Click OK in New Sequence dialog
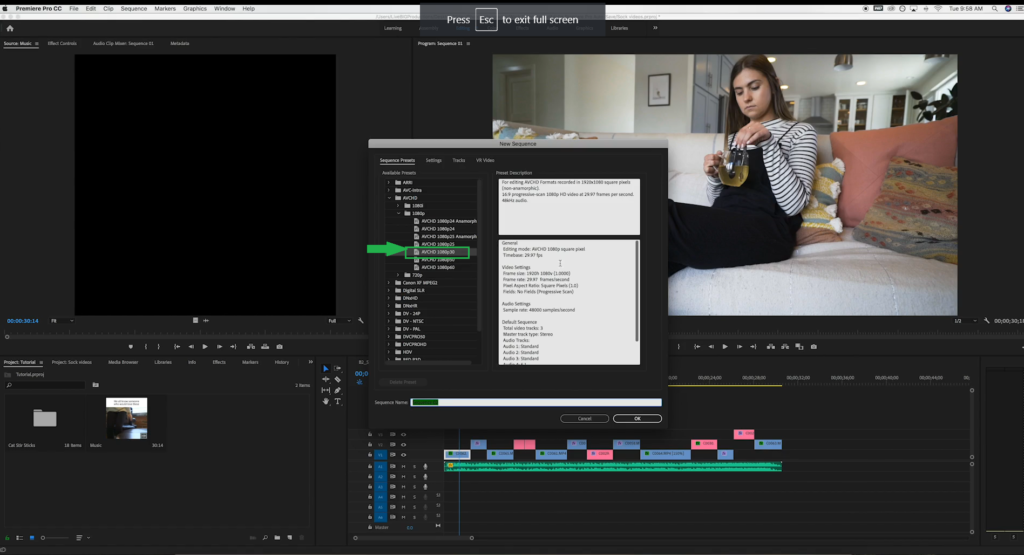This screenshot has height=555, width=1024. [x=637, y=419]
